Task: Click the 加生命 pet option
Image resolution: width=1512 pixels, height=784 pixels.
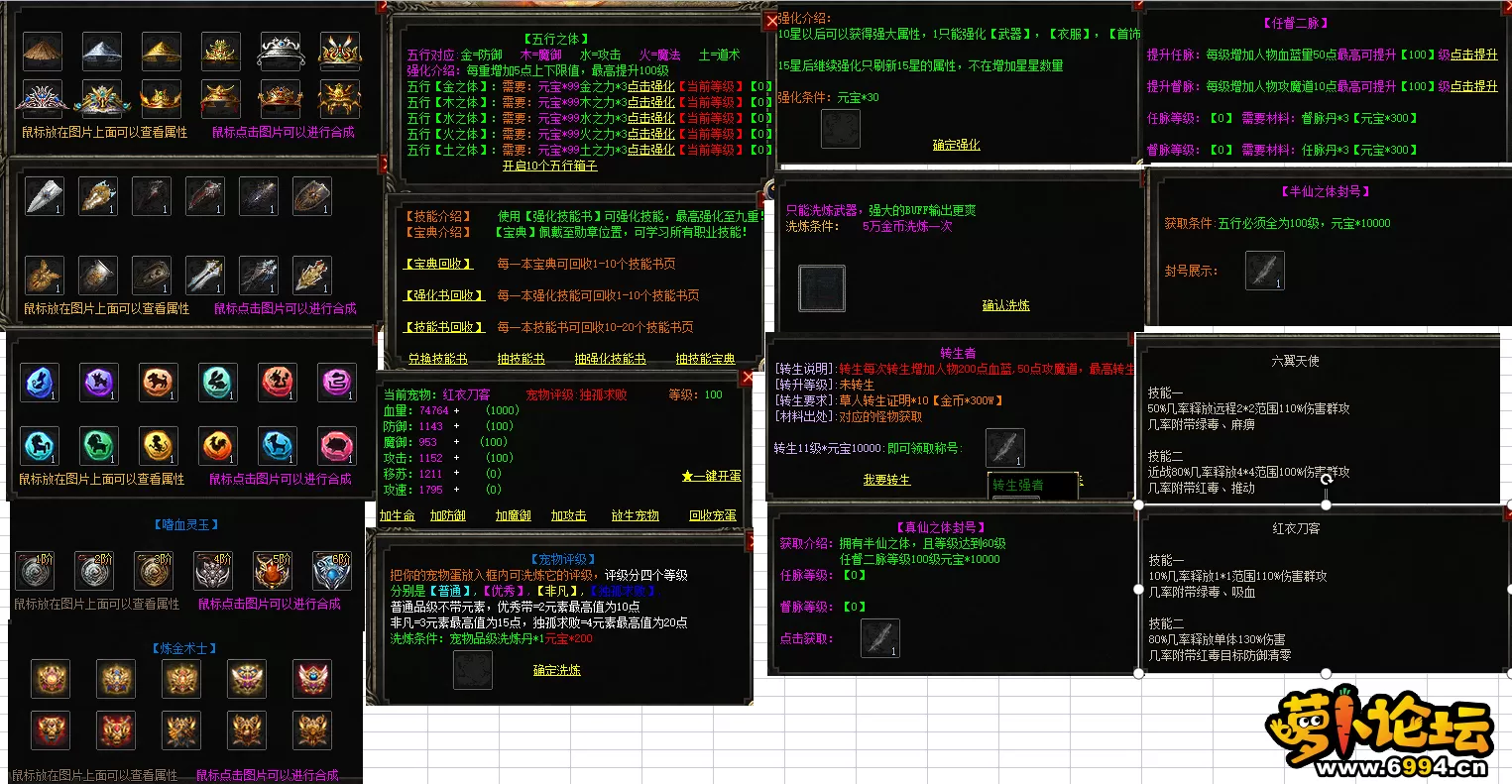Action: (398, 515)
